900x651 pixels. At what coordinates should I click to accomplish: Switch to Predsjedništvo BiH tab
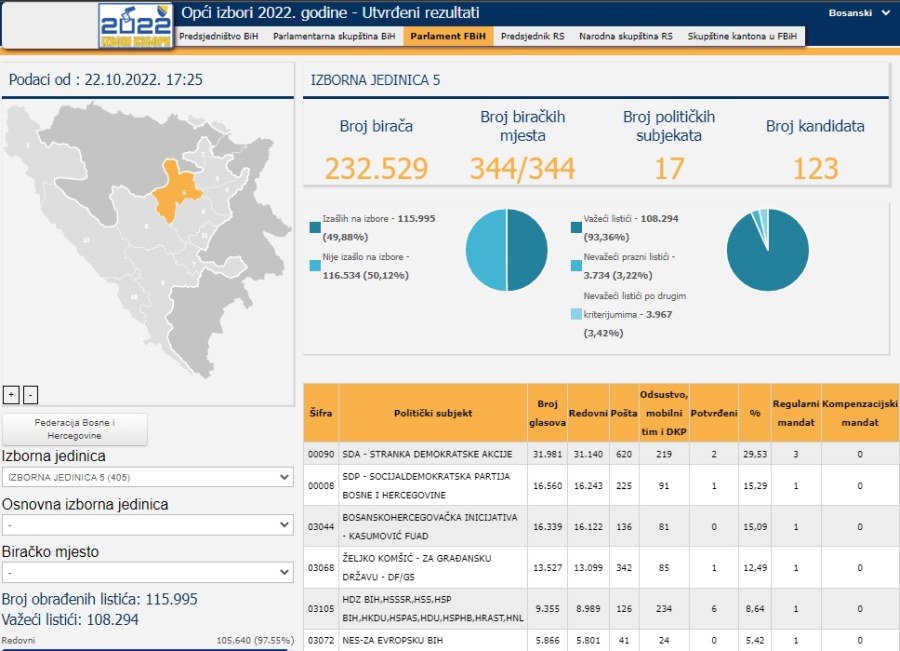(x=218, y=36)
